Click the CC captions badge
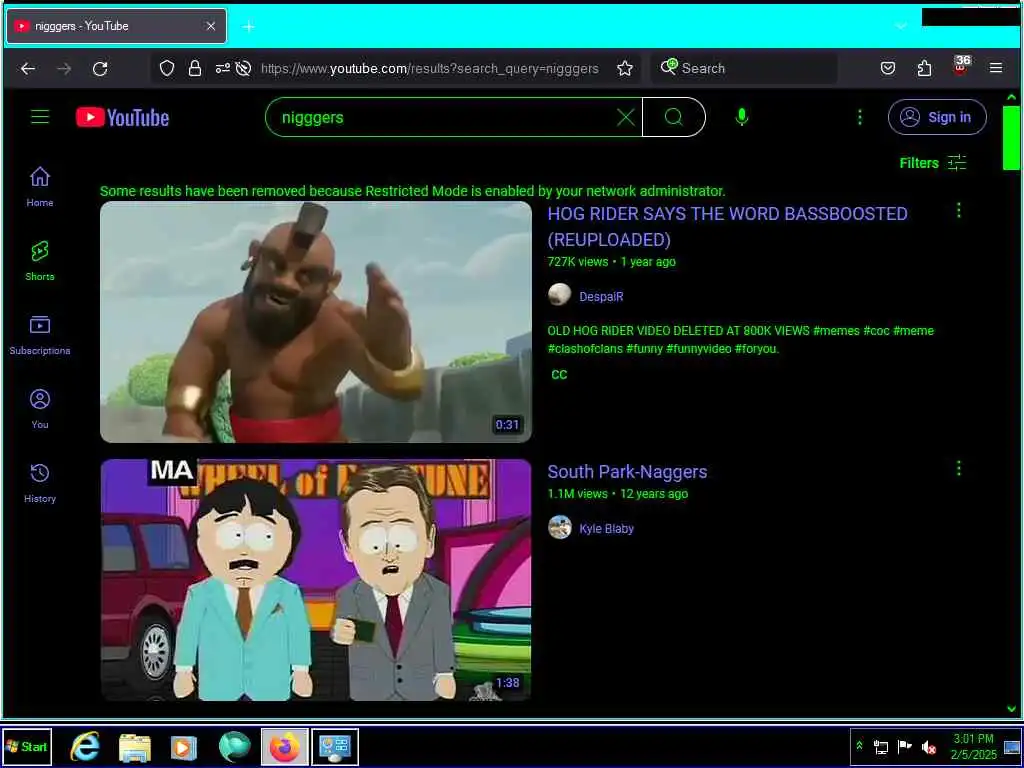This screenshot has height=768, width=1024. pyautogui.click(x=559, y=374)
